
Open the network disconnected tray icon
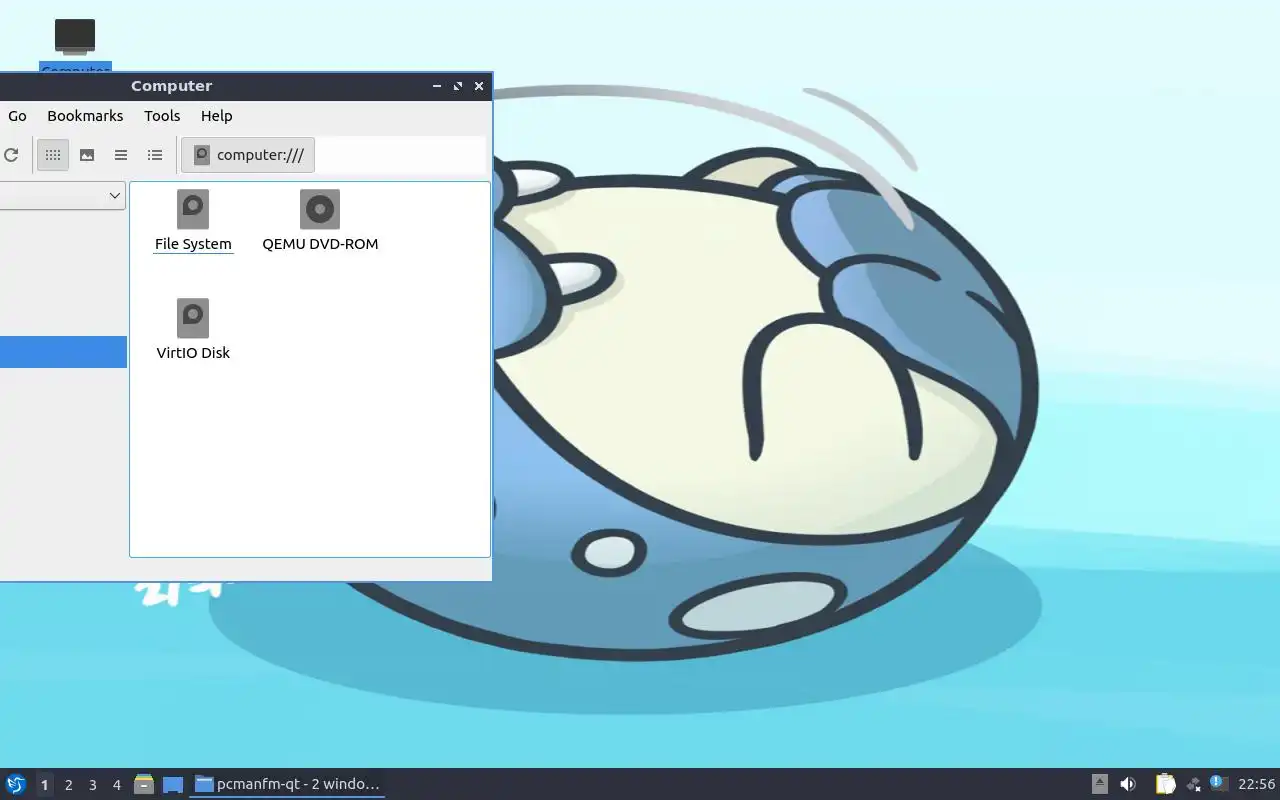tap(1193, 784)
